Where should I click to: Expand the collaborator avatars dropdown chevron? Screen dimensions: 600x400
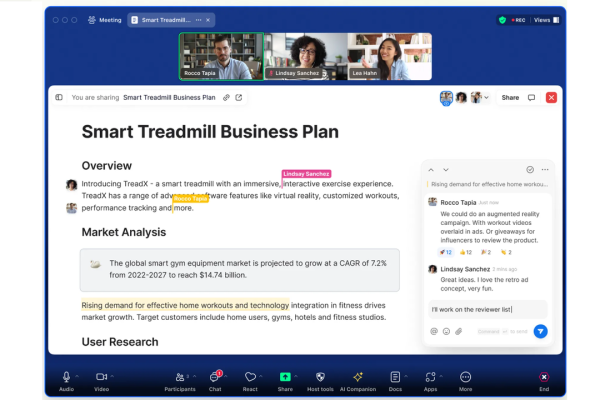(x=486, y=98)
